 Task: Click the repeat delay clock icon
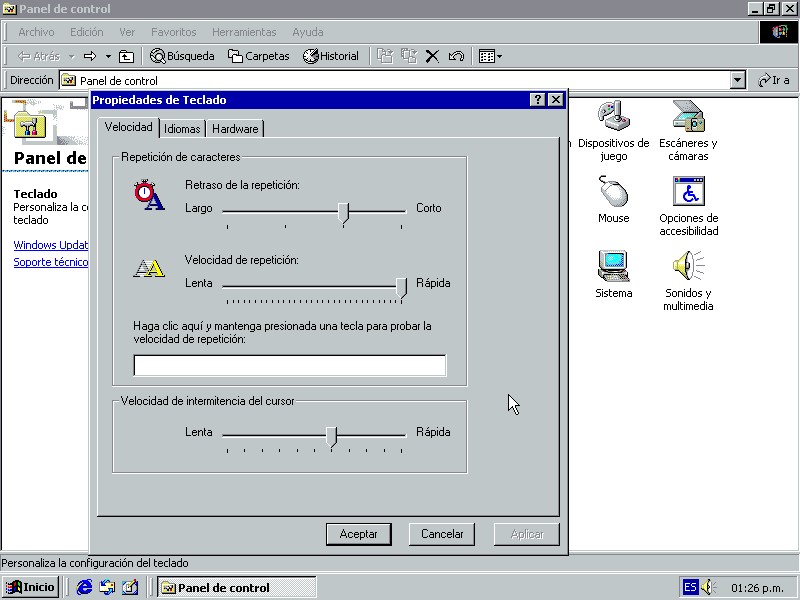point(149,195)
